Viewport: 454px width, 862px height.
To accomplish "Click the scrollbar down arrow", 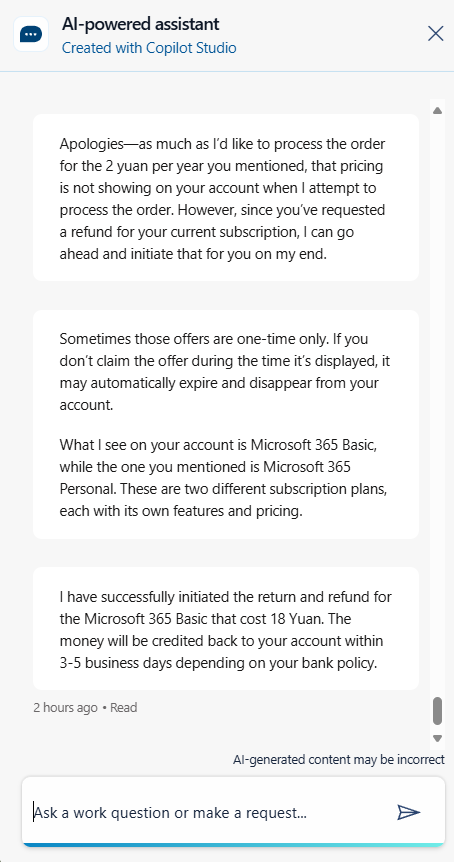I will pos(438,738).
